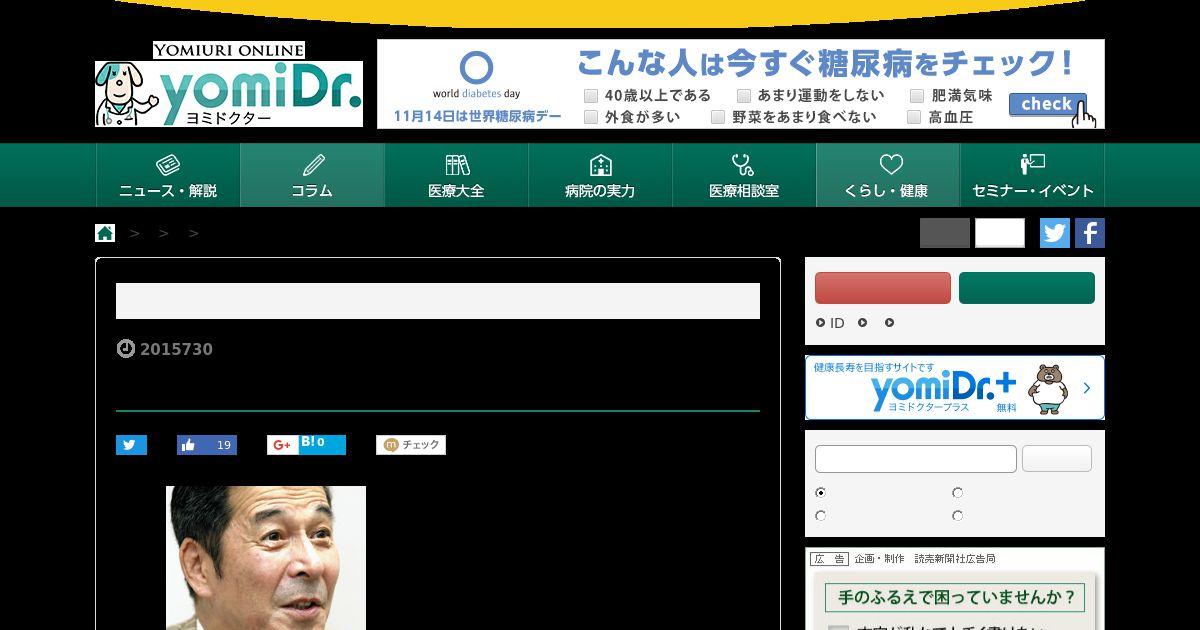Click the sidebar search text field
The height and width of the screenshot is (630, 1200).
916,459
